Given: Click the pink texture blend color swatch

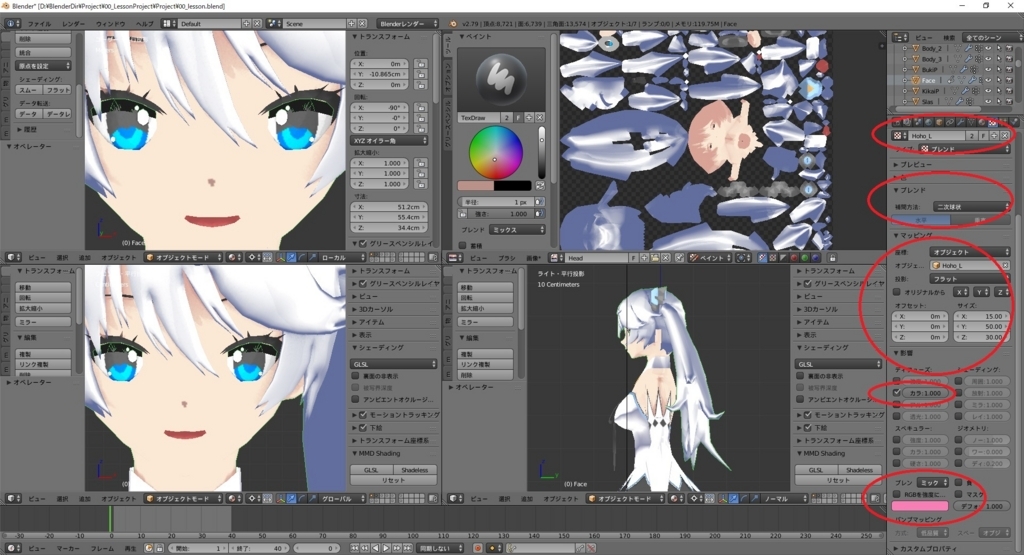Looking at the screenshot, I should pyautogui.click(x=920, y=506).
